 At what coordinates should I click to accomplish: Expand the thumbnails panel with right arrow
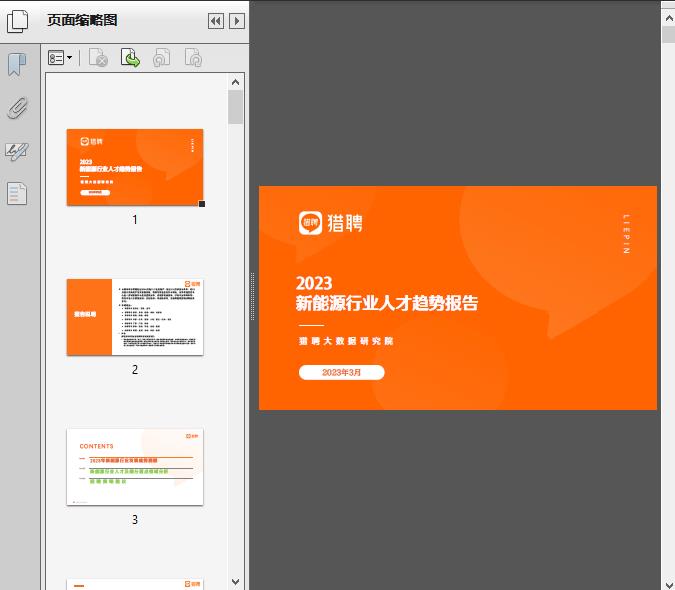237,21
